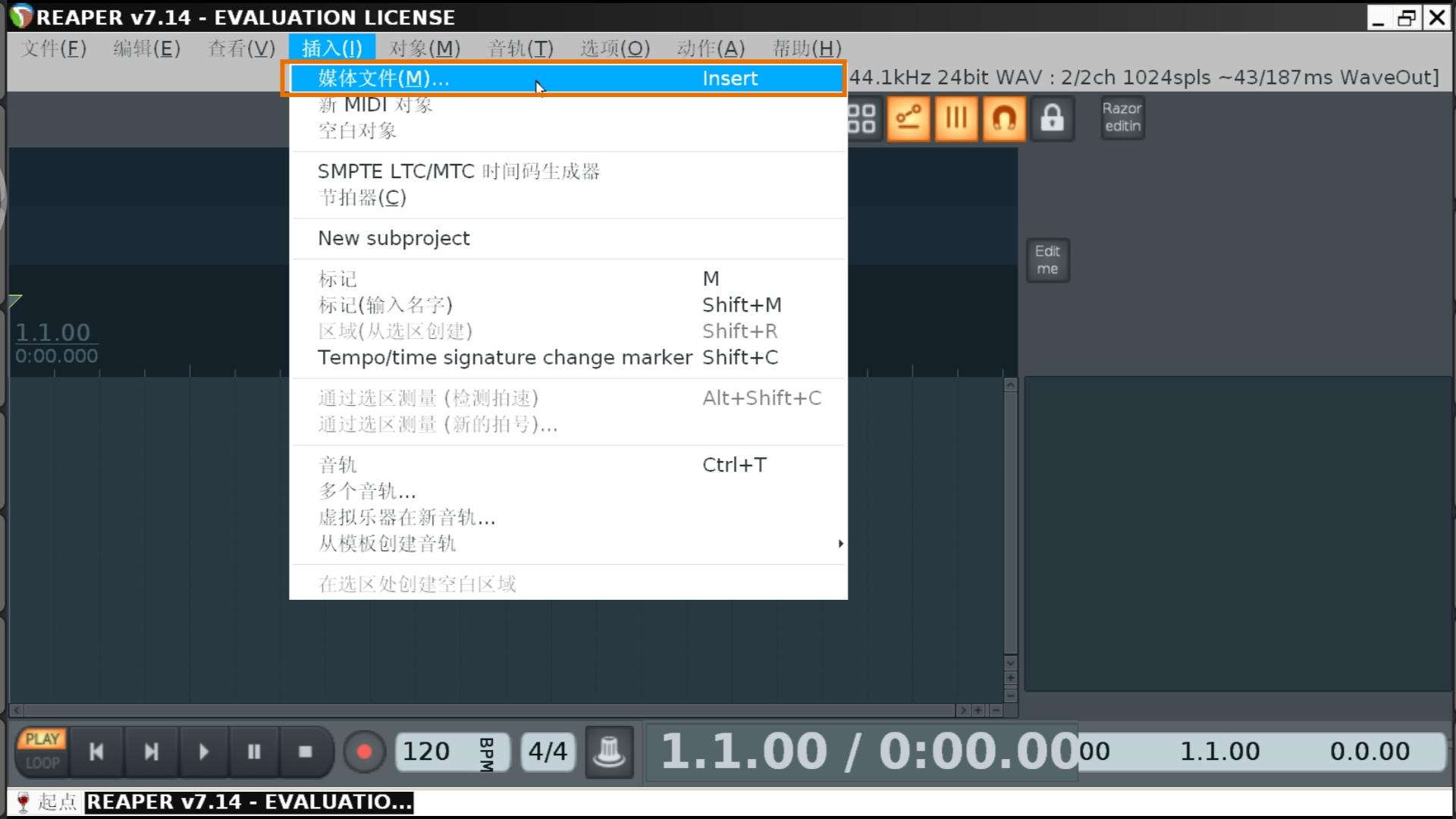The width and height of the screenshot is (1456, 819).
Task: Choose 标记(输入名字) menu item
Action: [x=568, y=305]
